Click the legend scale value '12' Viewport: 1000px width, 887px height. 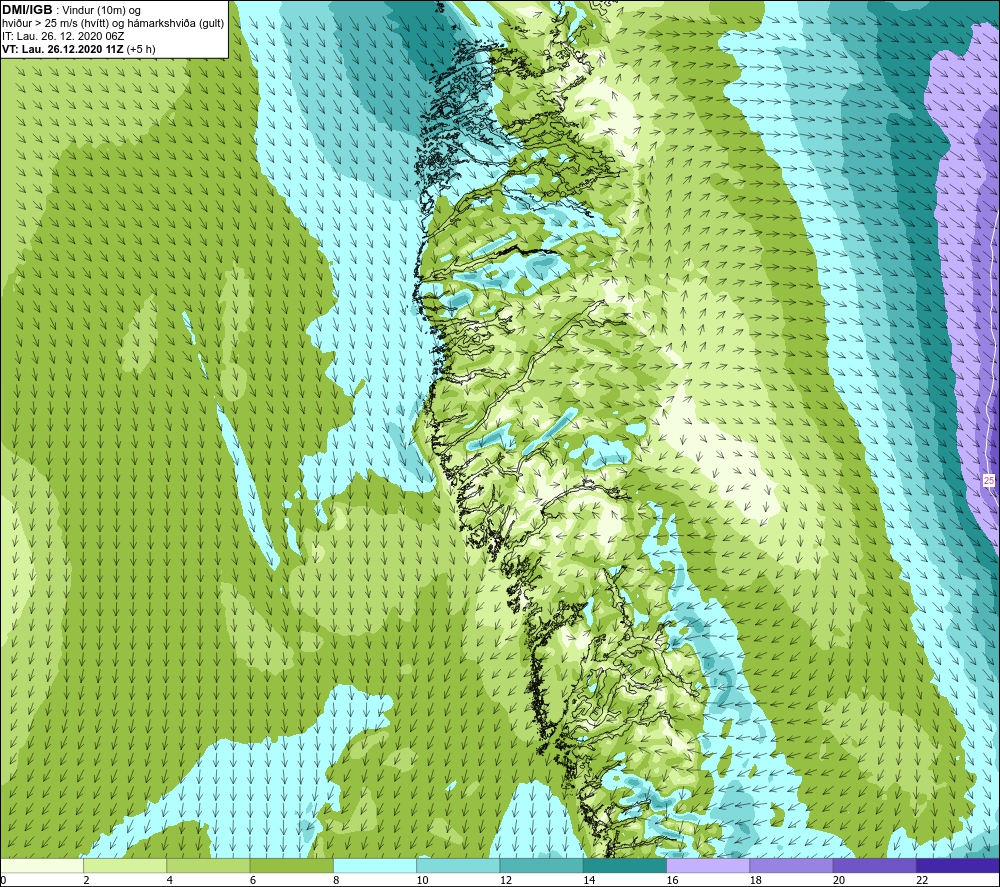tap(506, 880)
